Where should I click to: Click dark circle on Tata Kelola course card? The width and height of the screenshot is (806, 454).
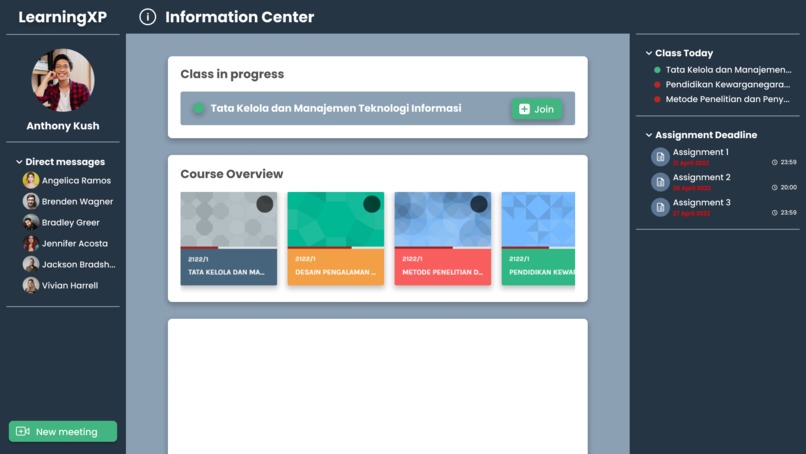click(x=265, y=204)
